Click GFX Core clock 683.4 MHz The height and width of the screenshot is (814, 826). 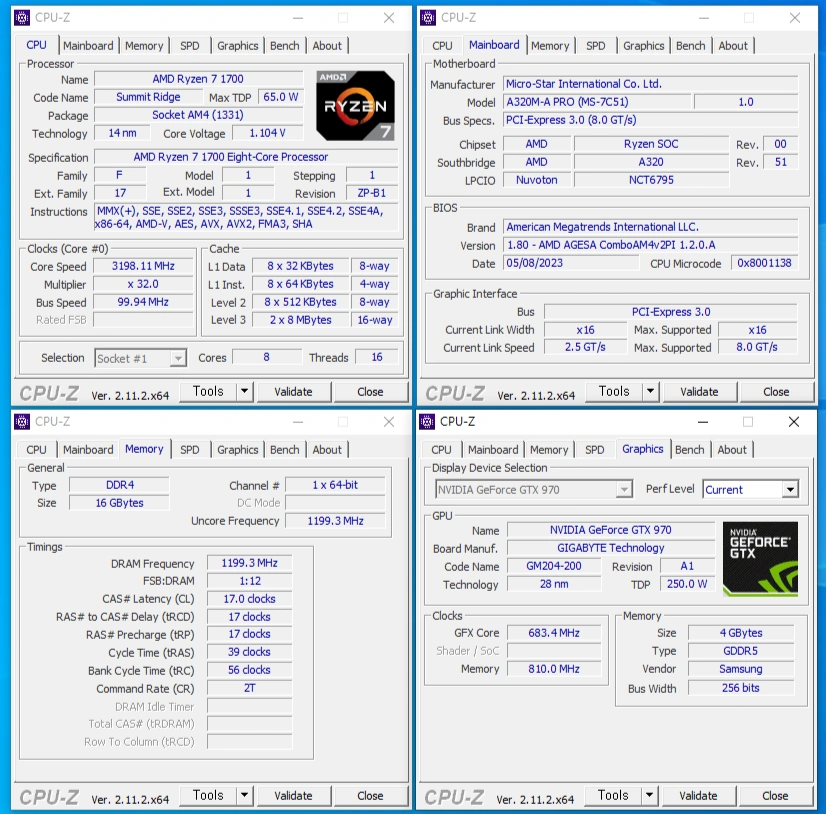[x=554, y=633]
